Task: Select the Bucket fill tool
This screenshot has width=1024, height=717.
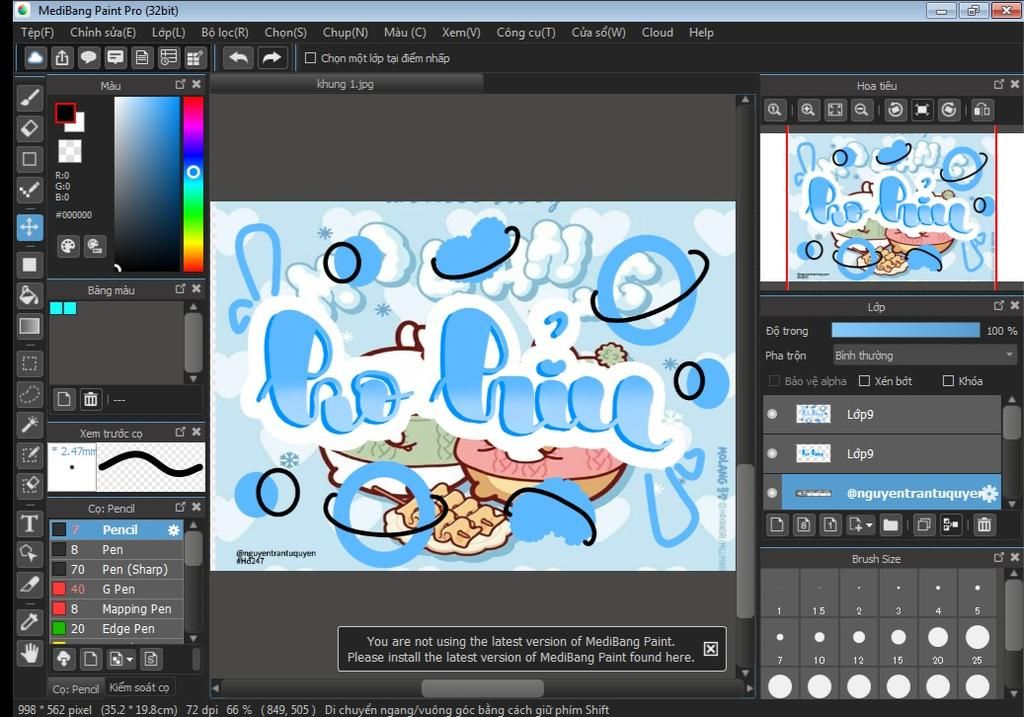Action: [x=29, y=295]
